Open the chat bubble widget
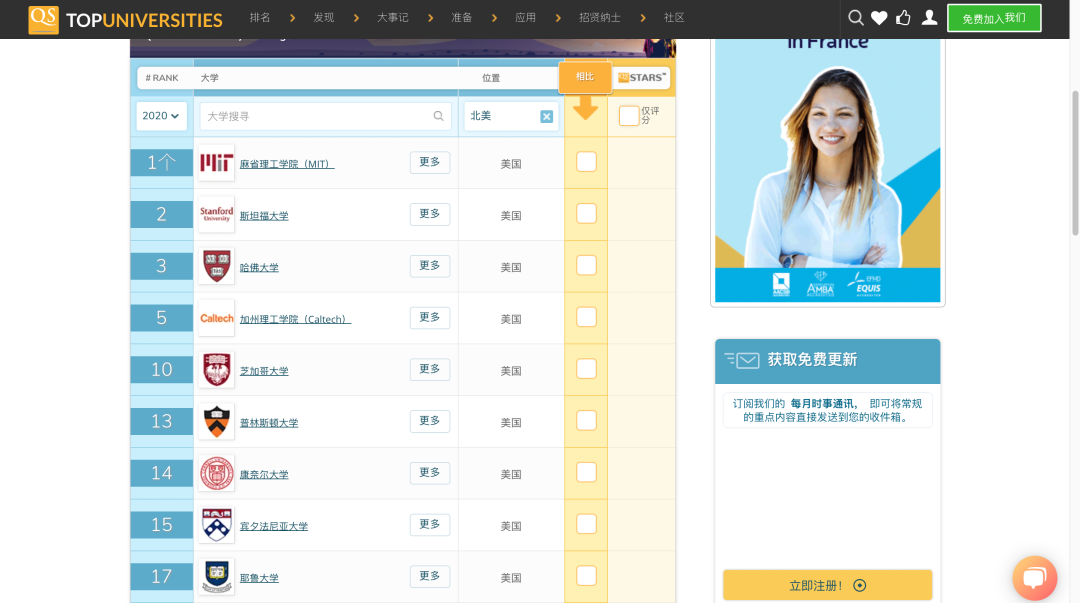Image resolution: width=1080 pixels, height=603 pixels. tap(1035, 578)
